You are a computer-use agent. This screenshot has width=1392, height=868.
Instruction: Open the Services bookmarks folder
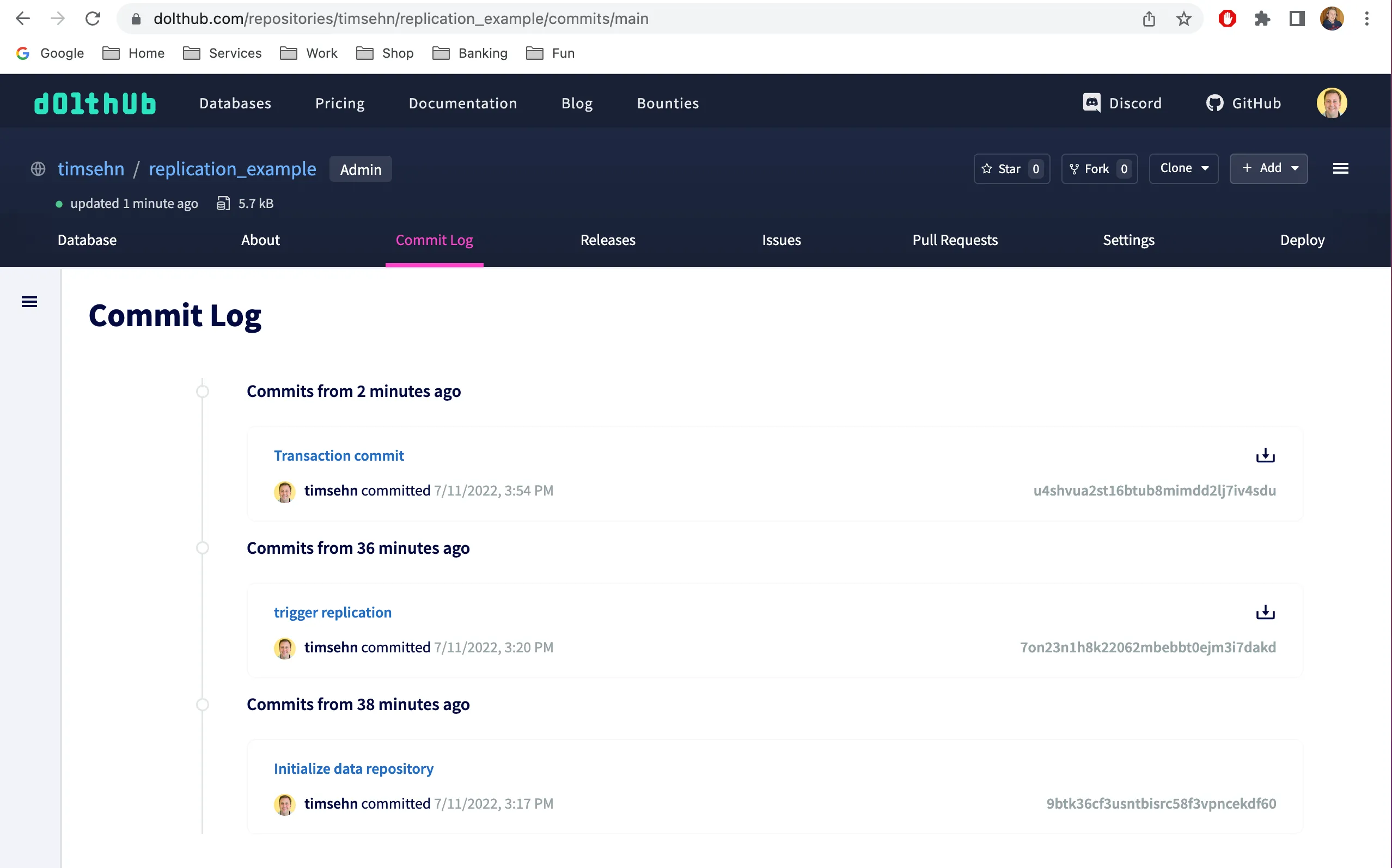(x=222, y=53)
